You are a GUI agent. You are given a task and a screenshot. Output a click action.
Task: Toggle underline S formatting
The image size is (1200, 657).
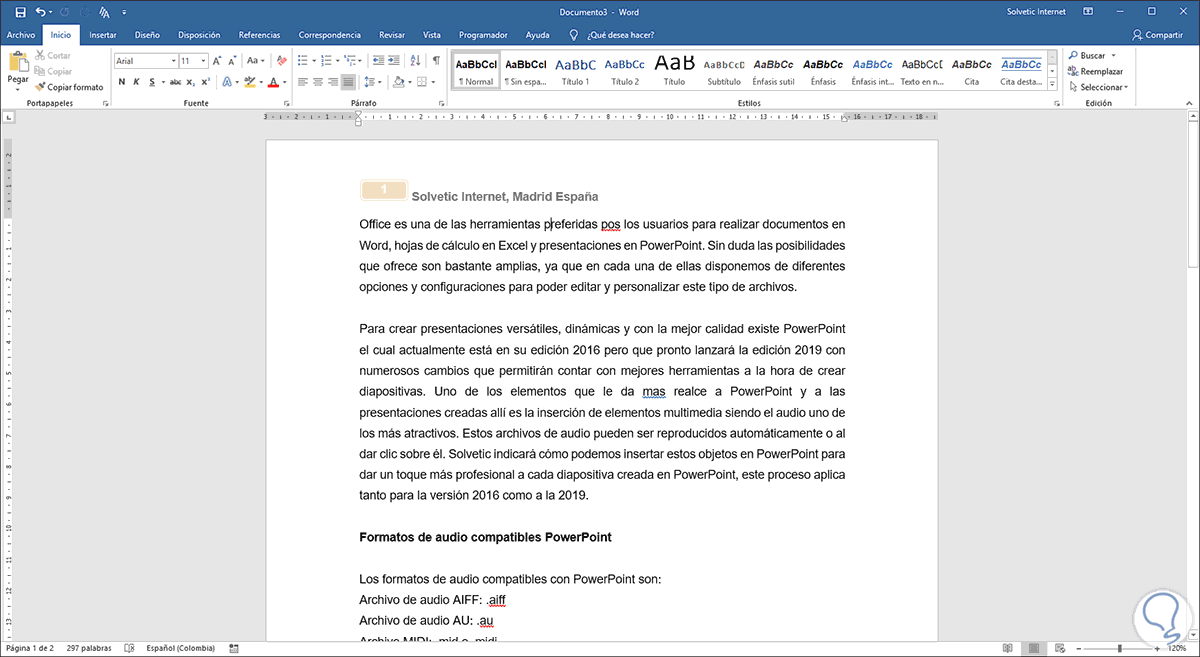coord(152,82)
